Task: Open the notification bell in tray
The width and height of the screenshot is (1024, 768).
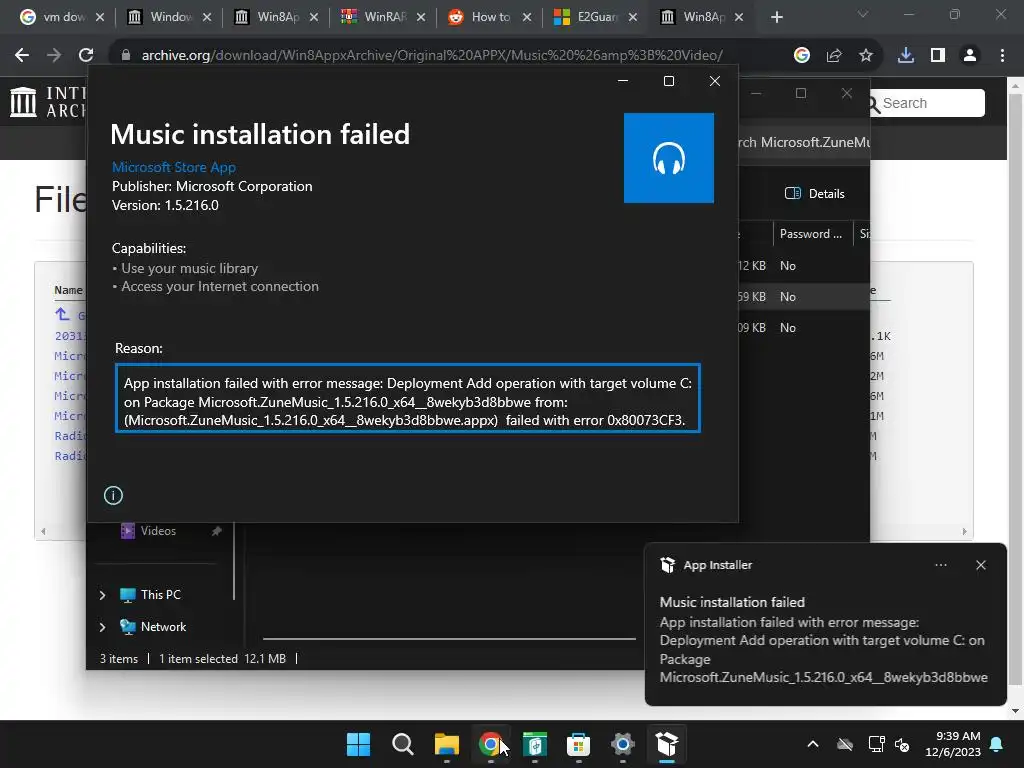Action: [997, 744]
